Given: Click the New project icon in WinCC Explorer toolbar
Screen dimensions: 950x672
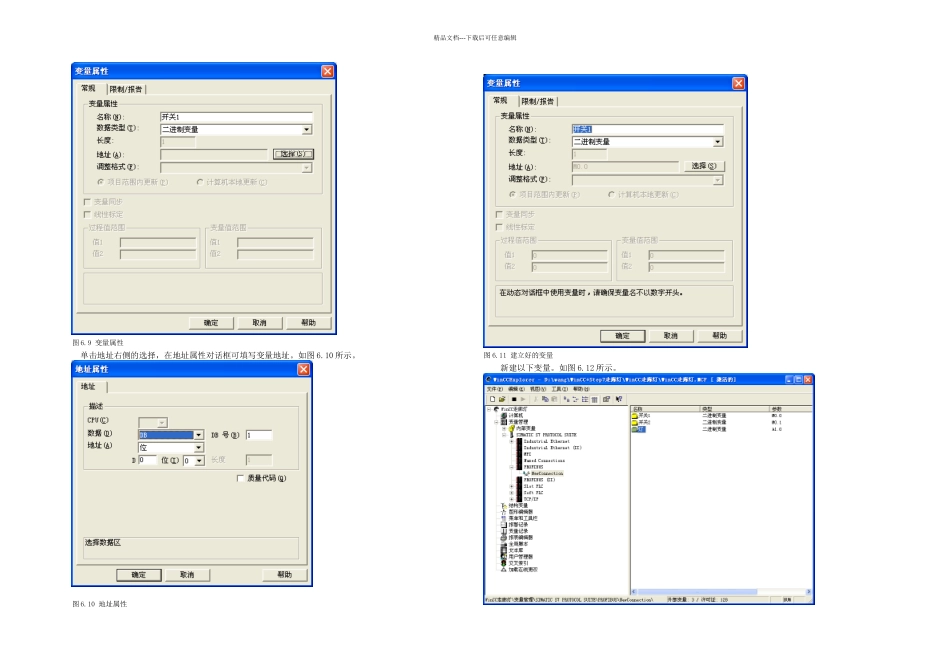Looking at the screenshot, I should tap(493, 399).
